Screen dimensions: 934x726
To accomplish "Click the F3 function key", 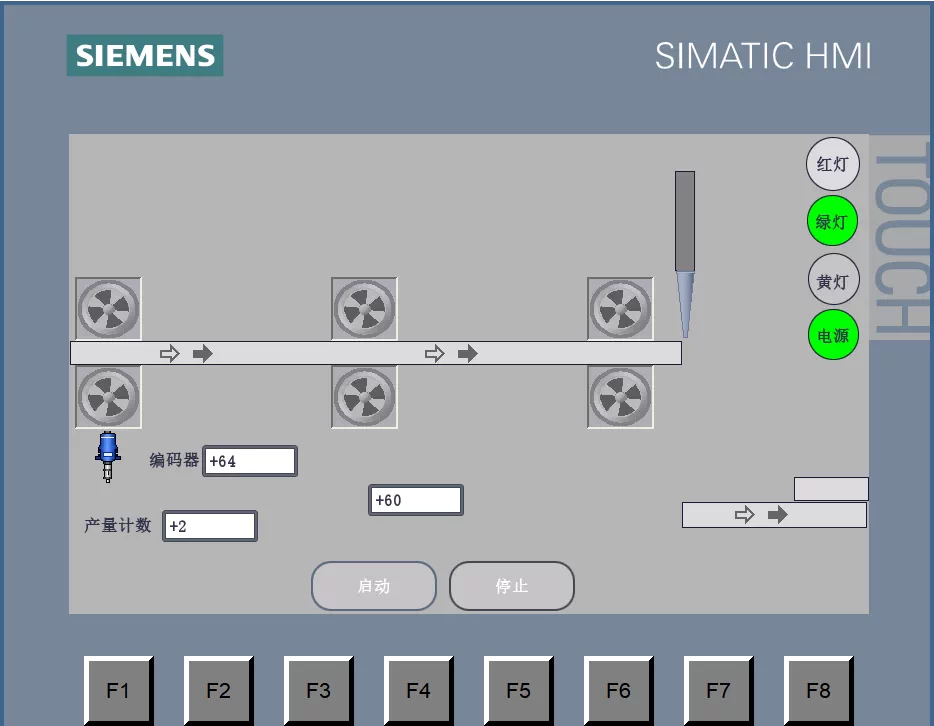I will pyautogui.click(x=319, y=690).
